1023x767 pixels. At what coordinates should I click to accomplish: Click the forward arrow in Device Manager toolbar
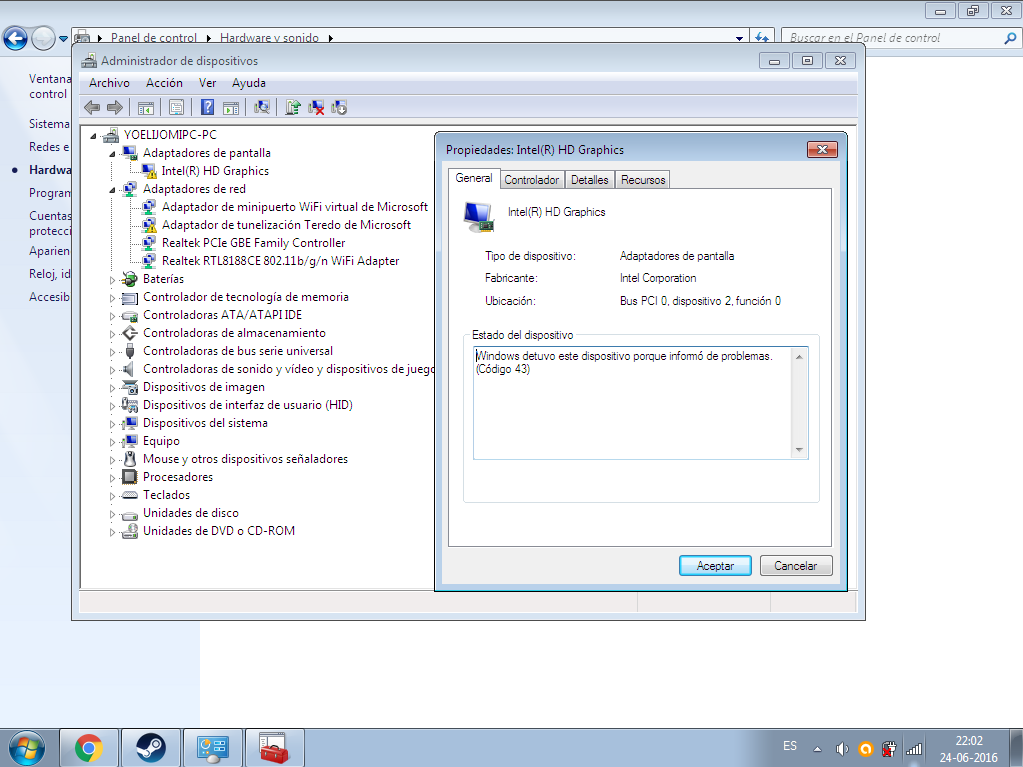click(x=115, y=107)
